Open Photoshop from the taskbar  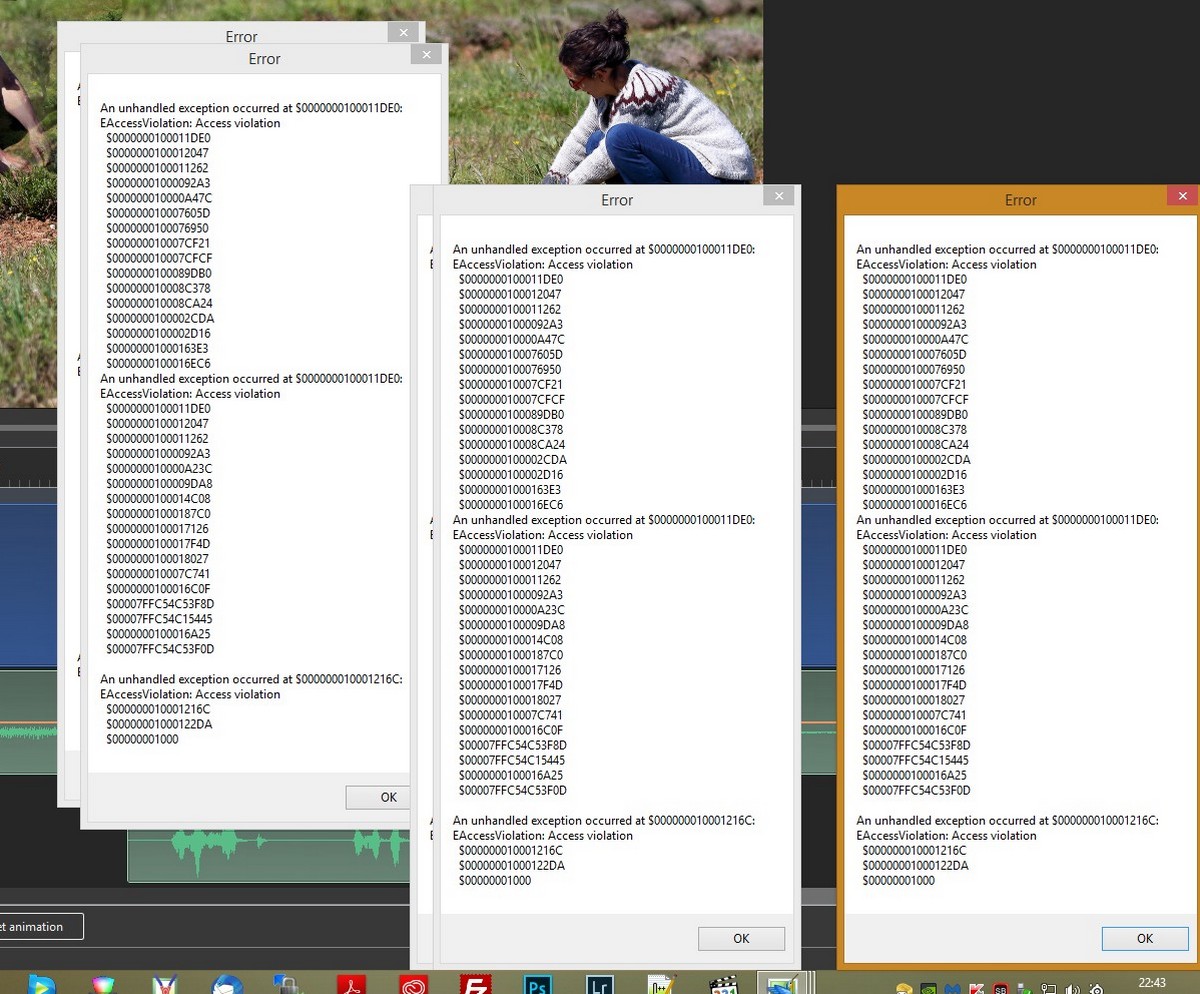pos(538,985)
